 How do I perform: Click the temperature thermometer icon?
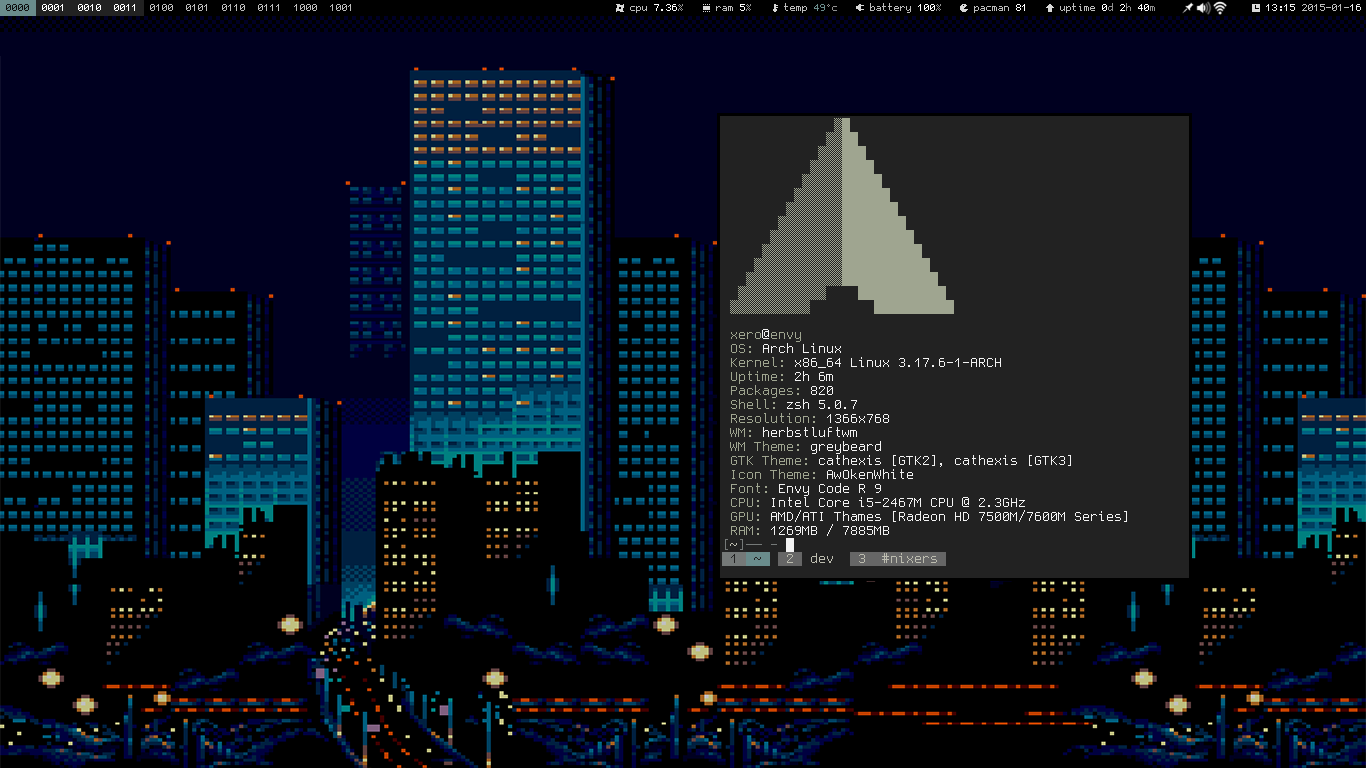pyautogui.click(x=775, y=8)
